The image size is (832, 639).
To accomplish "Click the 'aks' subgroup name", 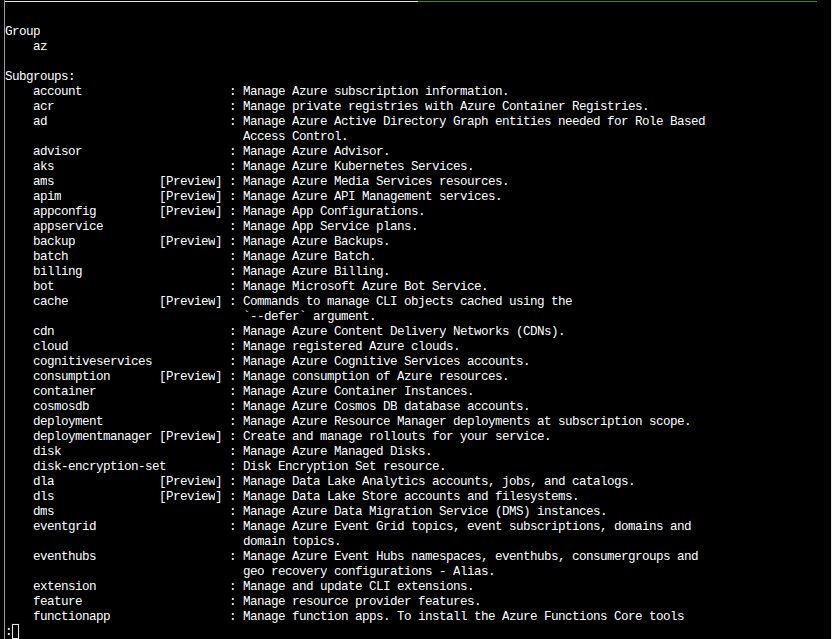I will (x=43, y=166).
